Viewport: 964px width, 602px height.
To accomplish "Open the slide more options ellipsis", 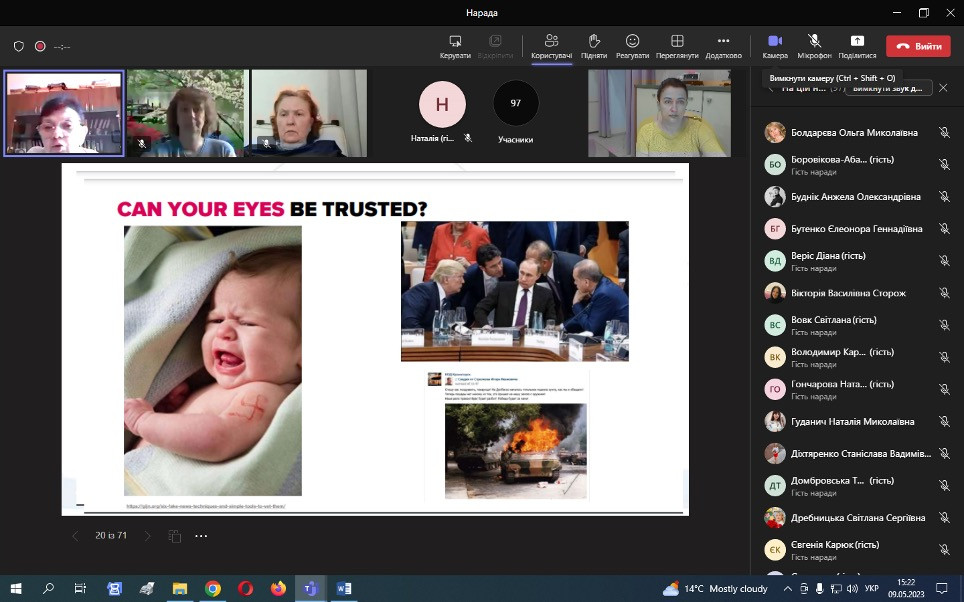I will click(x=201, y=536).
